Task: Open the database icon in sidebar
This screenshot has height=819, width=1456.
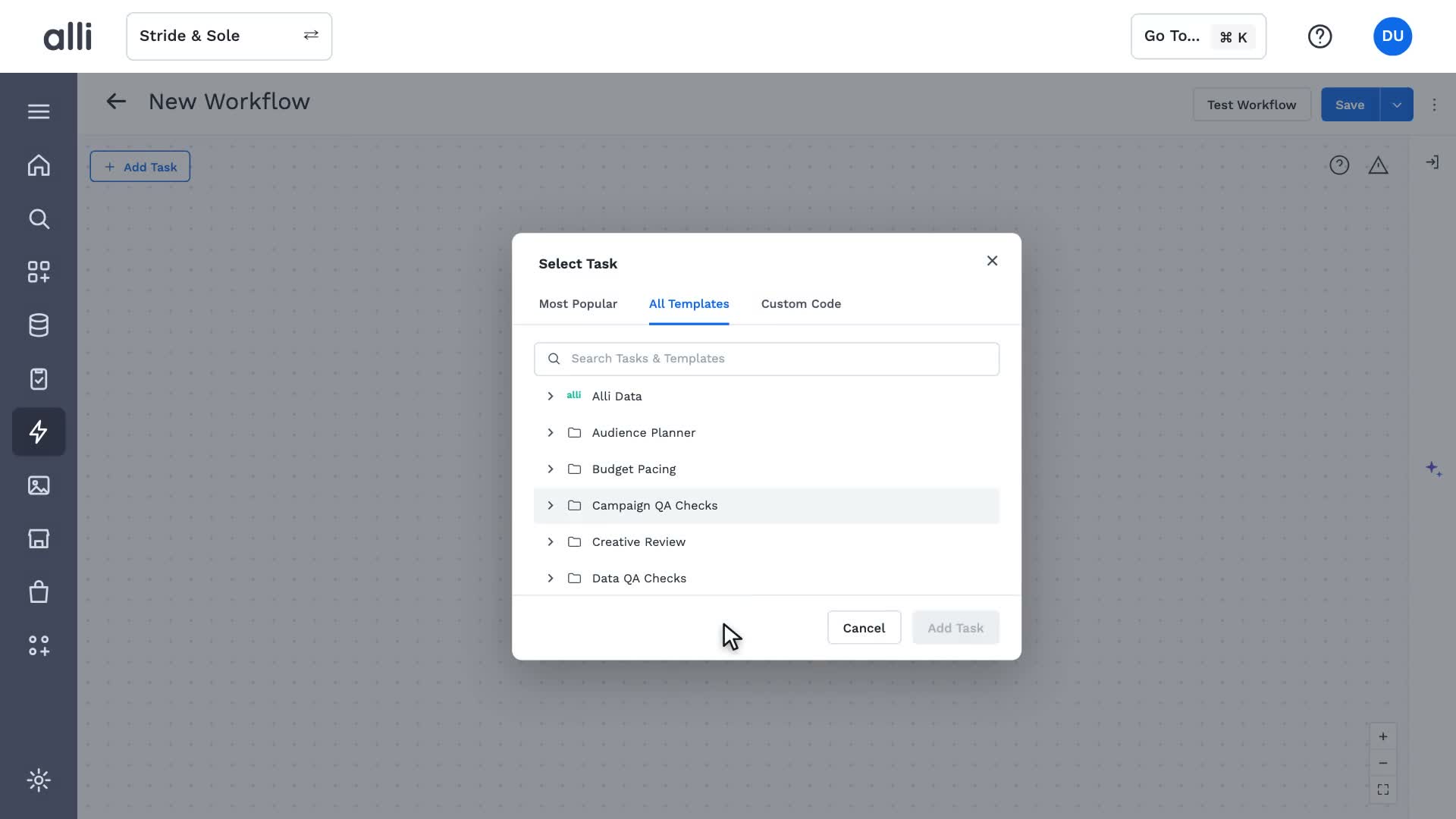Action: click(x=39, y=325)
